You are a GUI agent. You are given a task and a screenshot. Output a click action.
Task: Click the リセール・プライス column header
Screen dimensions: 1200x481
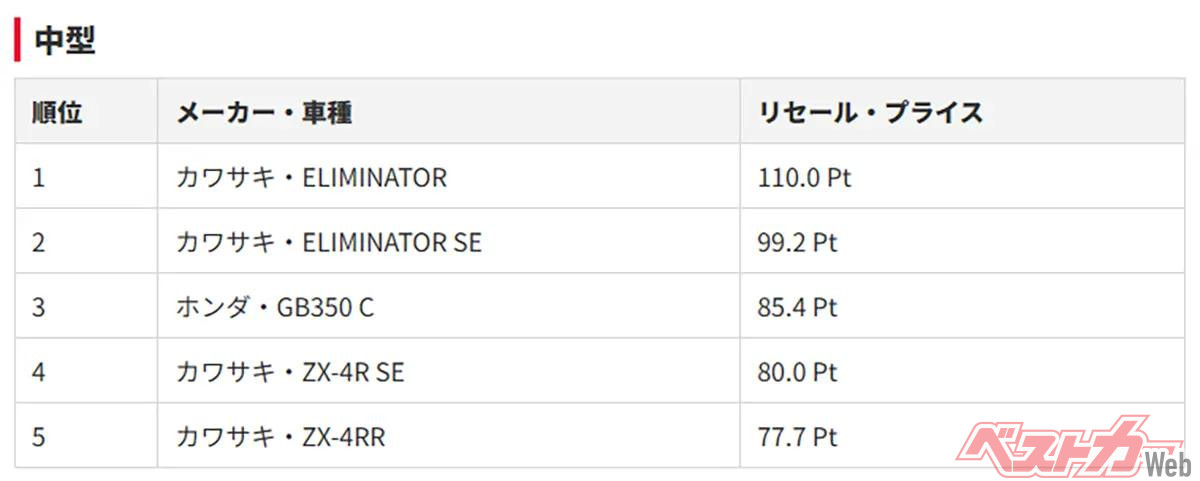pos(870,113)
